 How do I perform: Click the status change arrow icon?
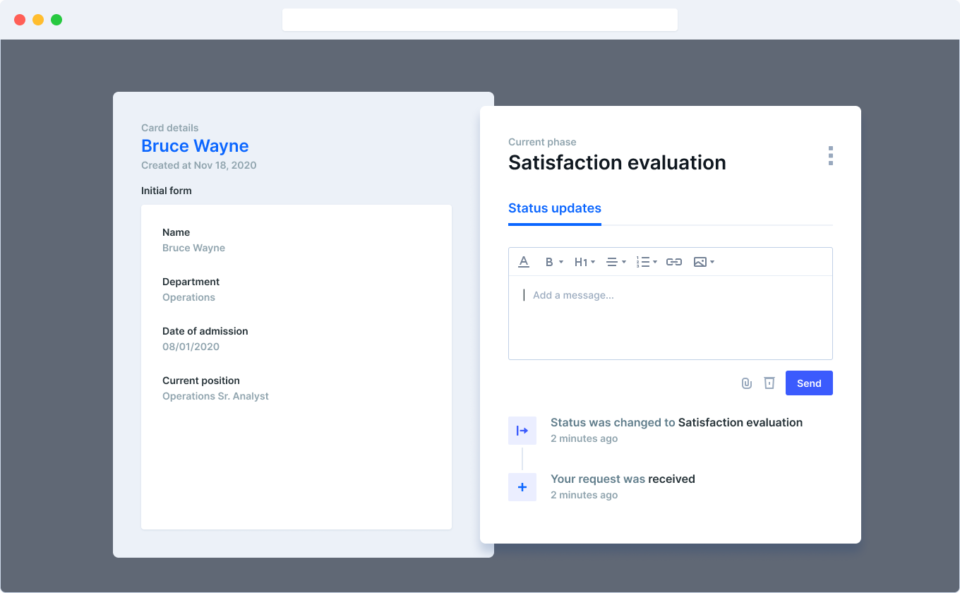point(522,430)
